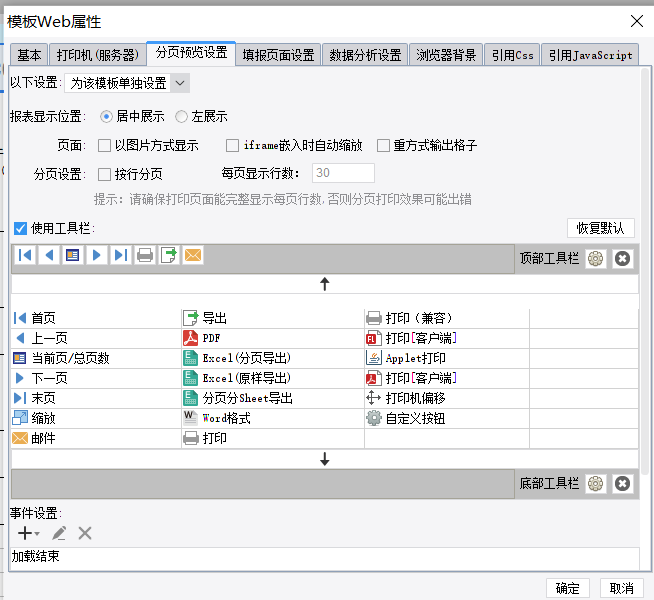Select the 打印 item under Word格式
This screenshot has height=600, width=654.
273,438
